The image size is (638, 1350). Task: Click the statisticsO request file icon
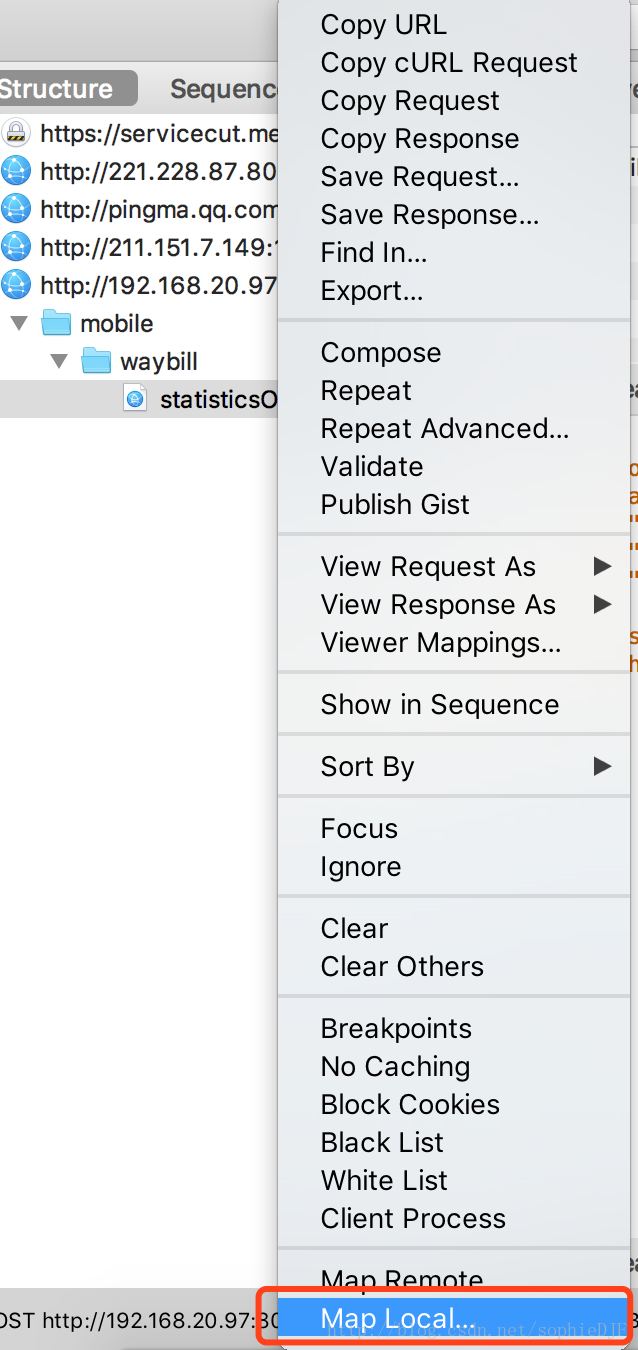[135, 399]
